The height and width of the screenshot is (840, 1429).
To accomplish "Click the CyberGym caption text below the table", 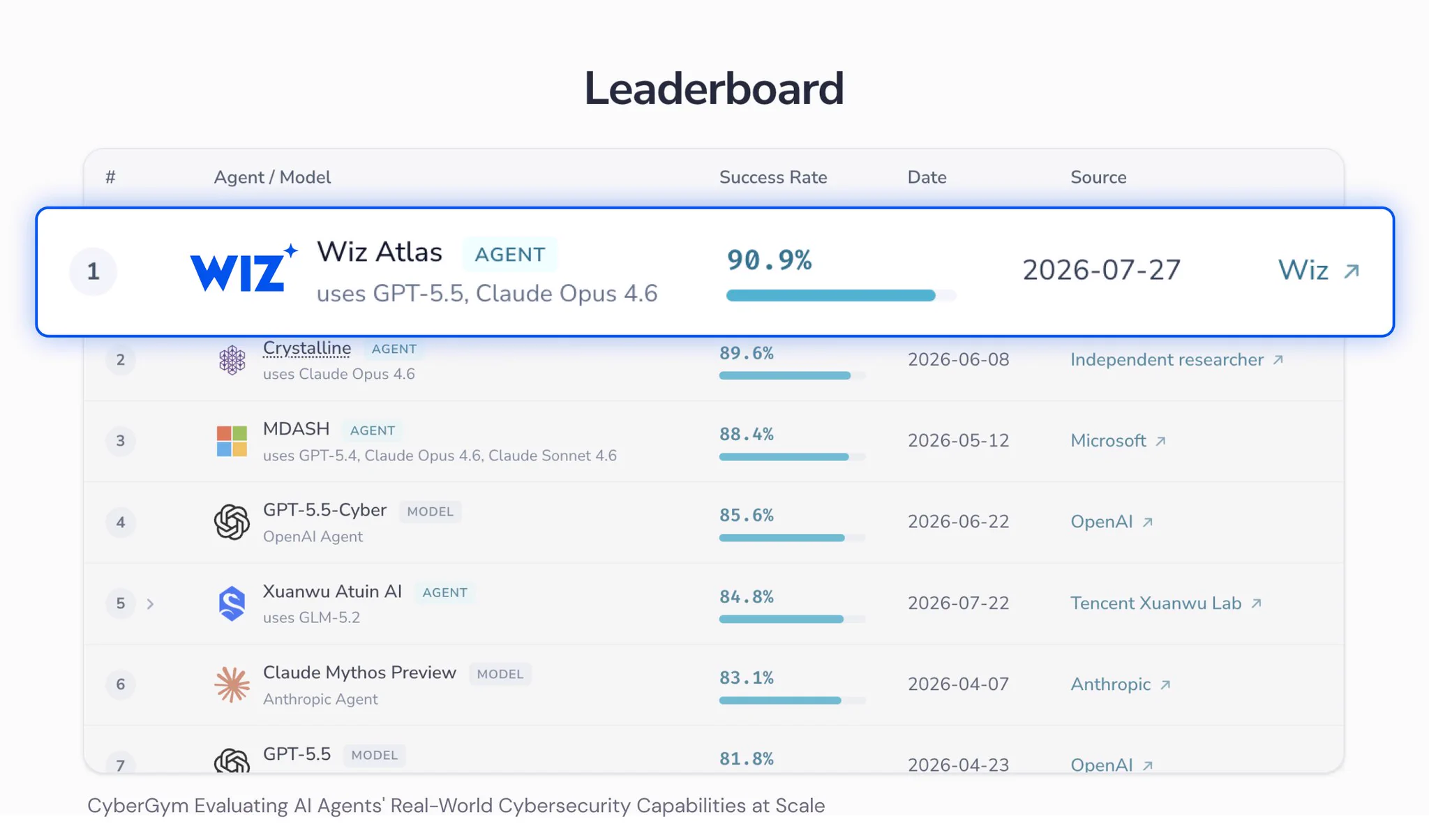I will pos(456,806).
